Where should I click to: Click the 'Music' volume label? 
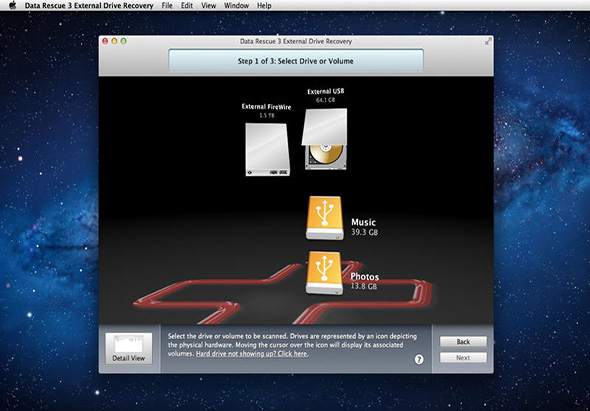[x=363, y=222]
